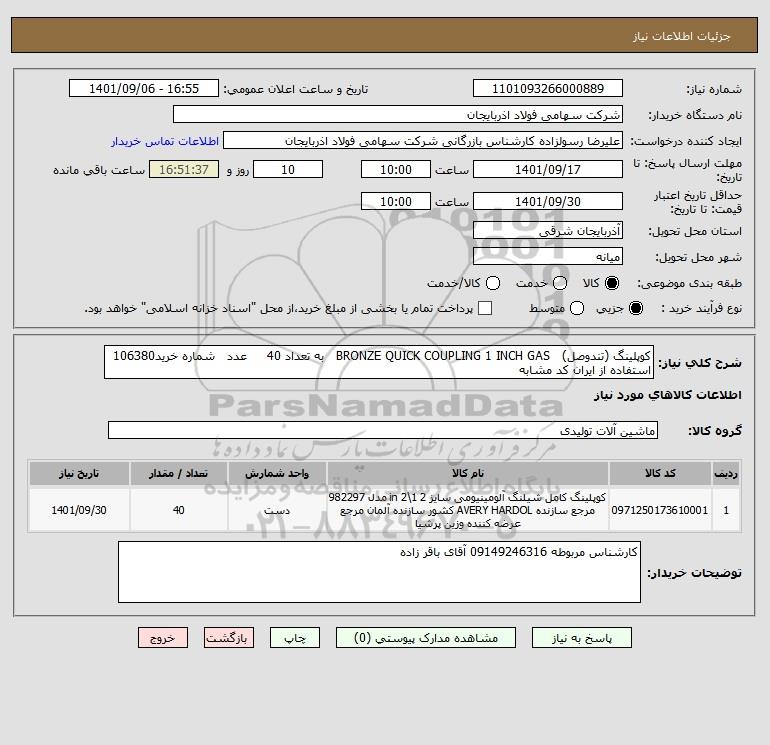Open مشاهده مدارک پیوستی (0) button
The height and width of the screenshot is (745, 770).
point(426,637)
